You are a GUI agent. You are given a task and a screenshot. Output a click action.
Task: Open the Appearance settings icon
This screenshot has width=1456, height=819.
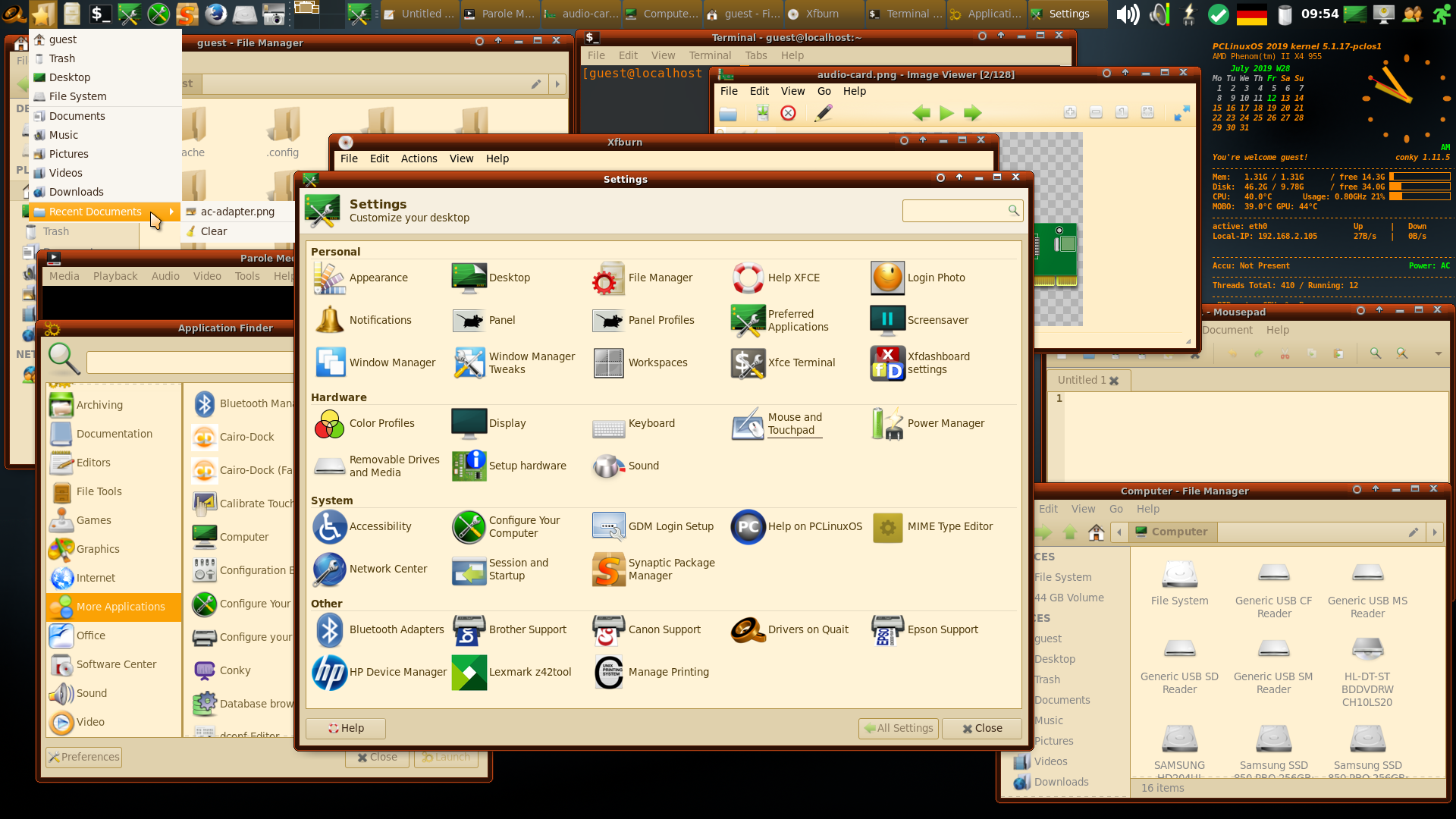tap(330, 278)
